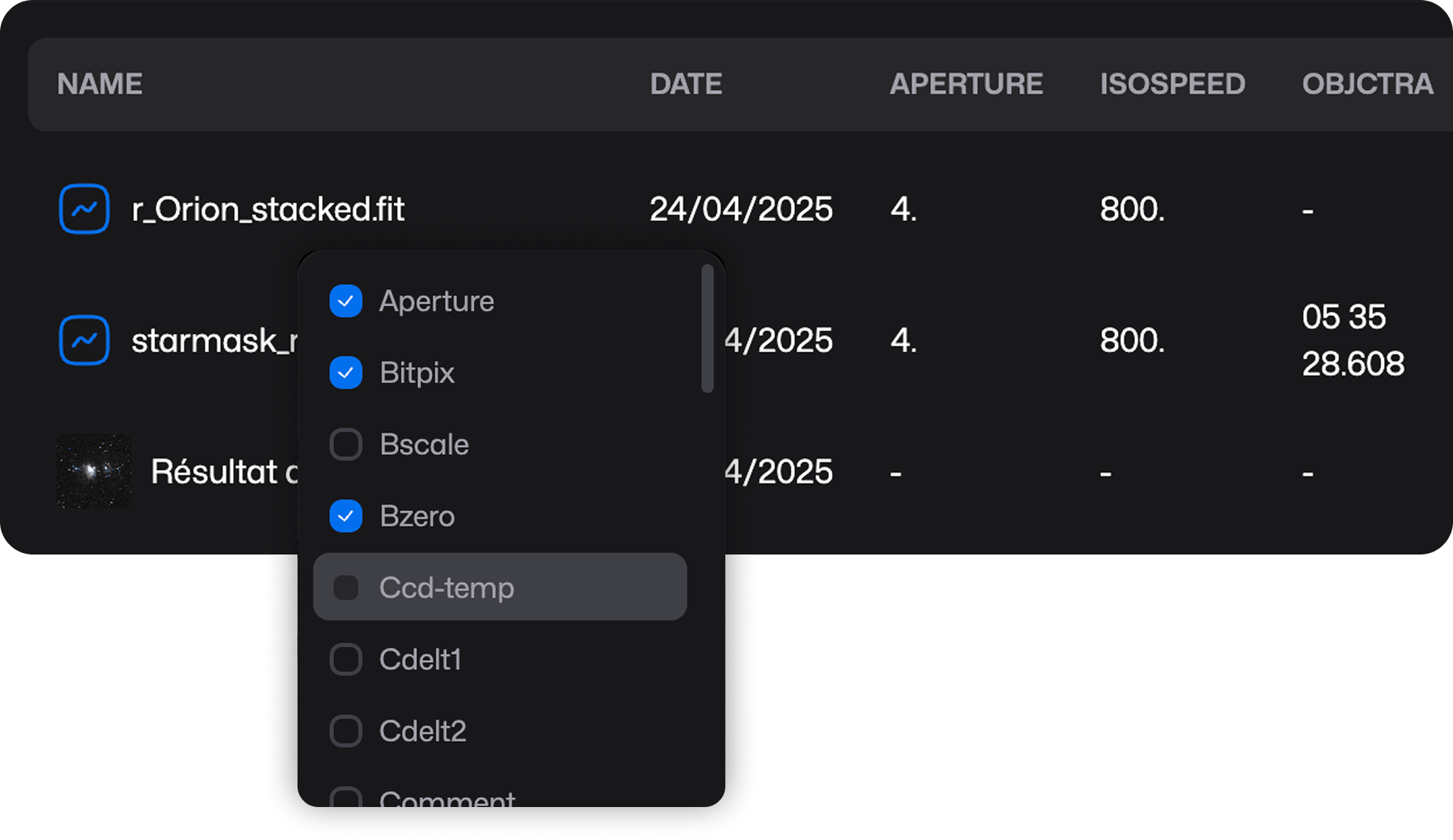Image resolution: width=1453 pixels, height=840 pixels.
Task: Select the OBJCTRA column header
Action: pyautogui.click(x=1367, y=84)
